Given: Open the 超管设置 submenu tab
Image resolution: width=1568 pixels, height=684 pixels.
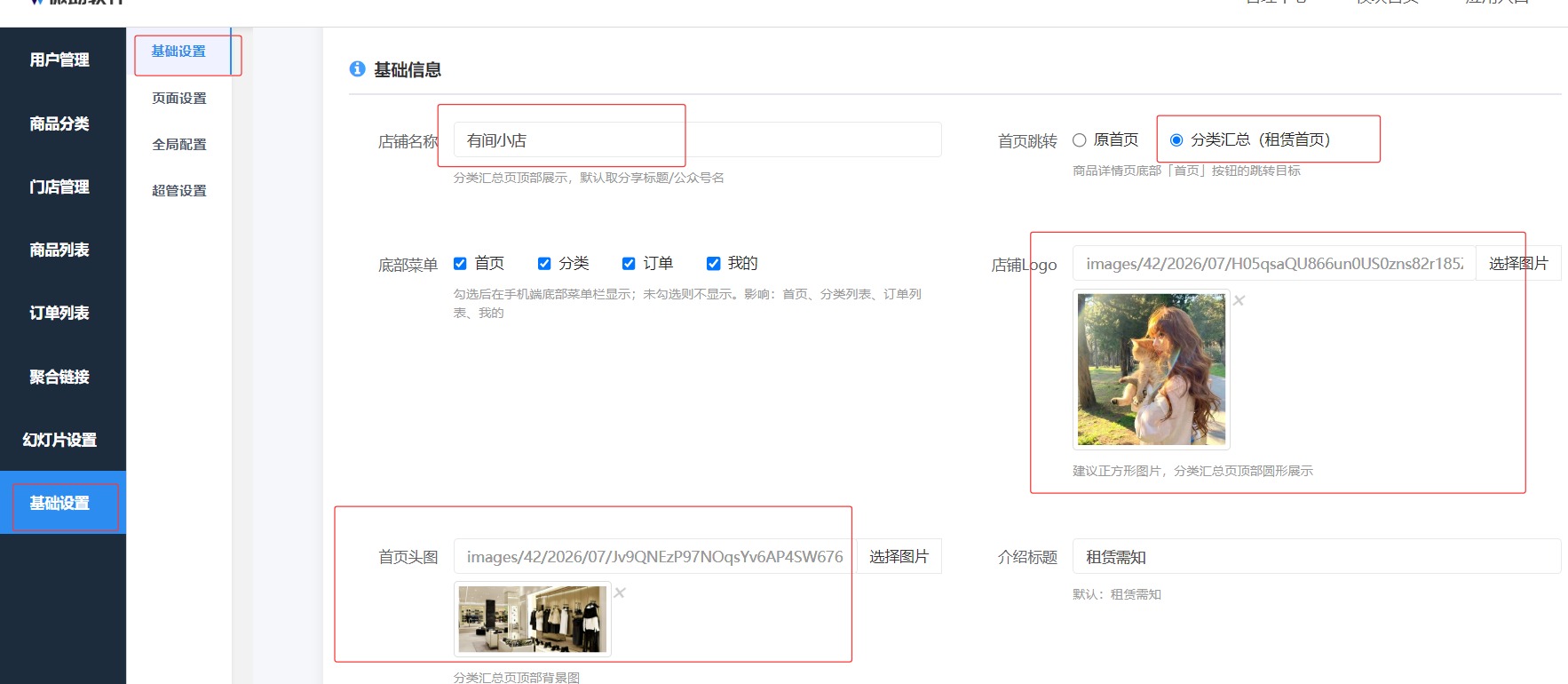Looking at the screenshot, I should (179, 190).
